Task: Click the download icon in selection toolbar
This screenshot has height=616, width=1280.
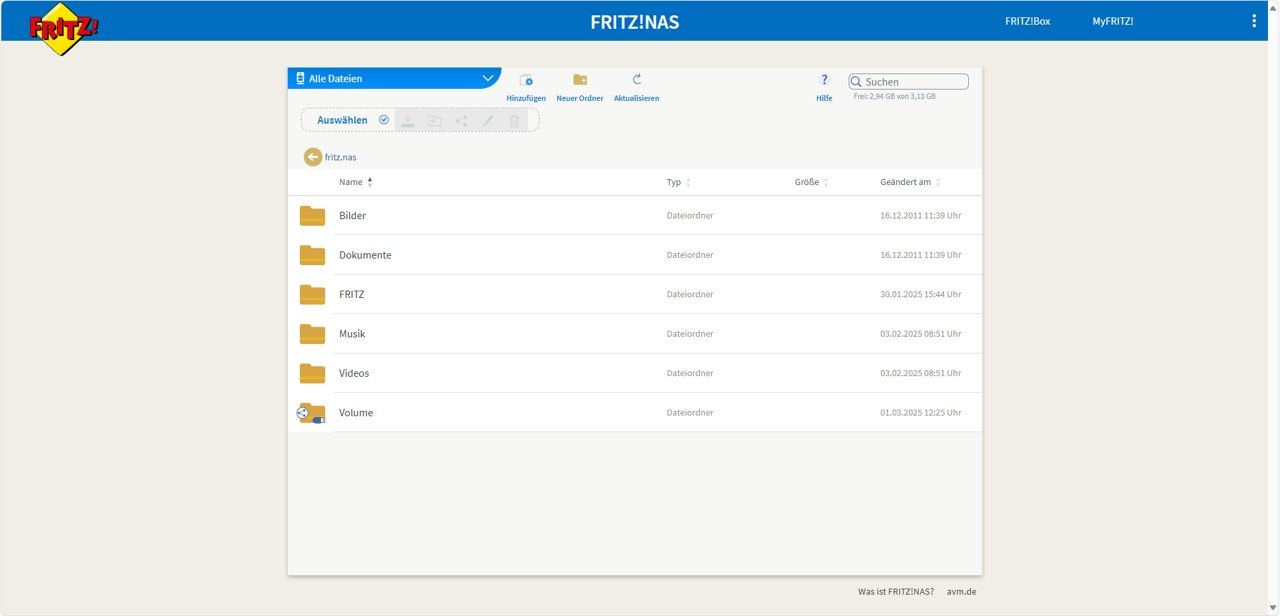Action: point(408,120)
